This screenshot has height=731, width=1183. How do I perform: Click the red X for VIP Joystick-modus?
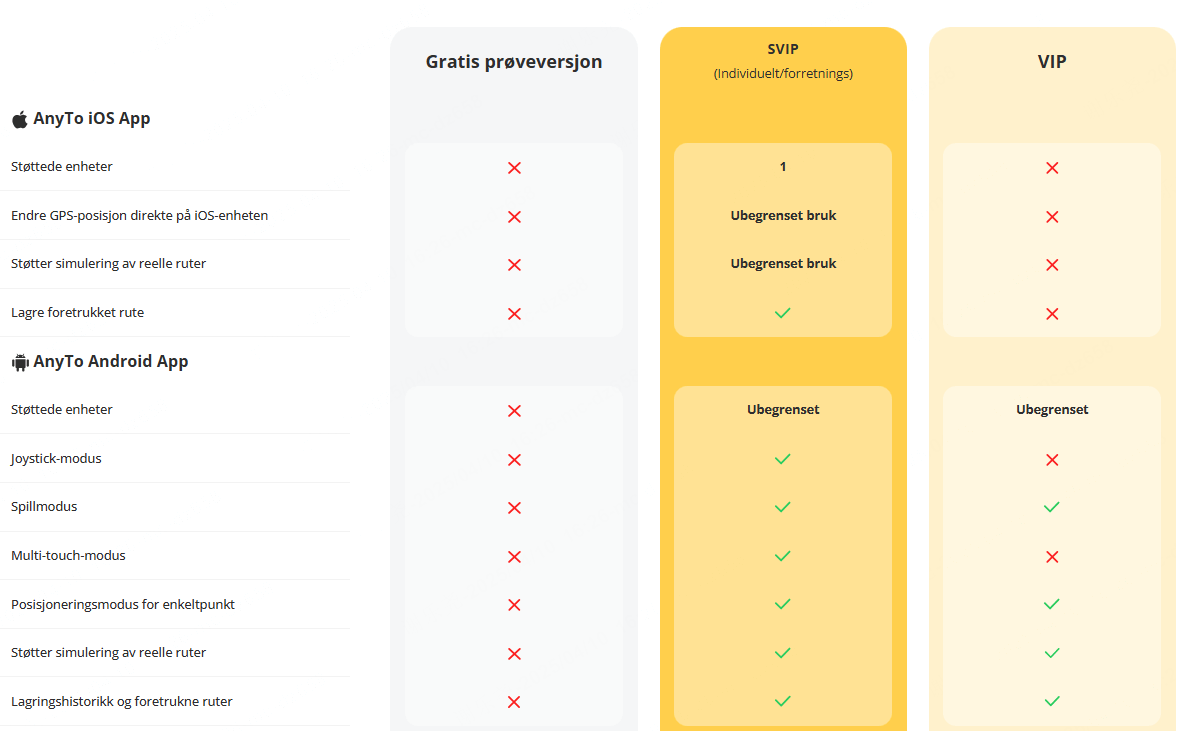click(x=1052, y=459)
